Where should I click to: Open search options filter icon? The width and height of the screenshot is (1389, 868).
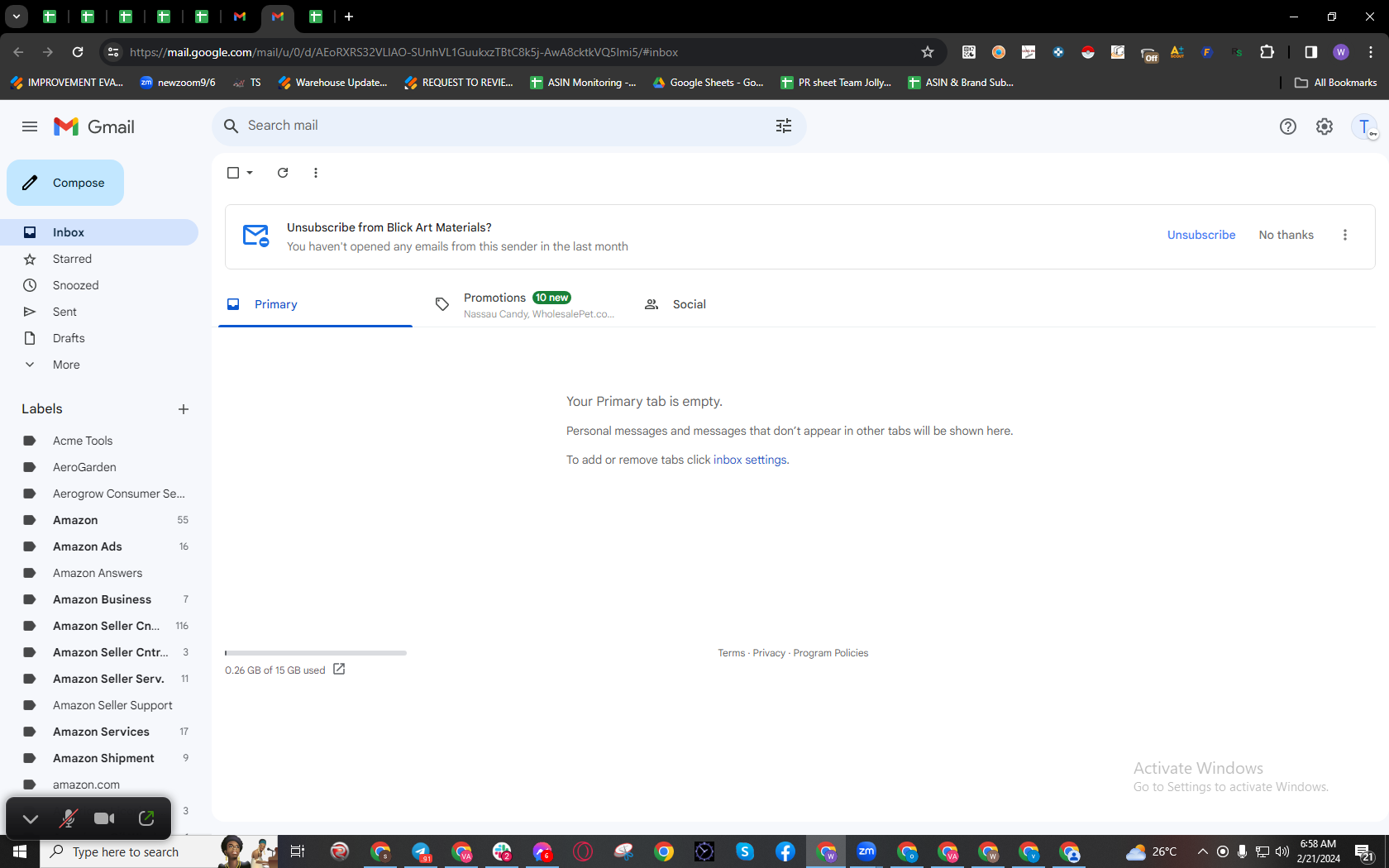click(784, 126)
